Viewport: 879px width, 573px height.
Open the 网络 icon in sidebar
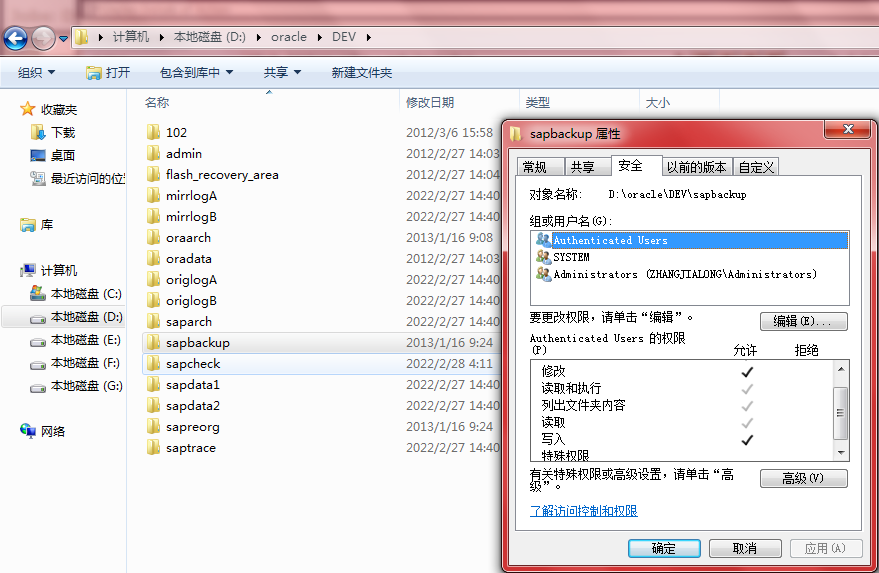point(27,431)
